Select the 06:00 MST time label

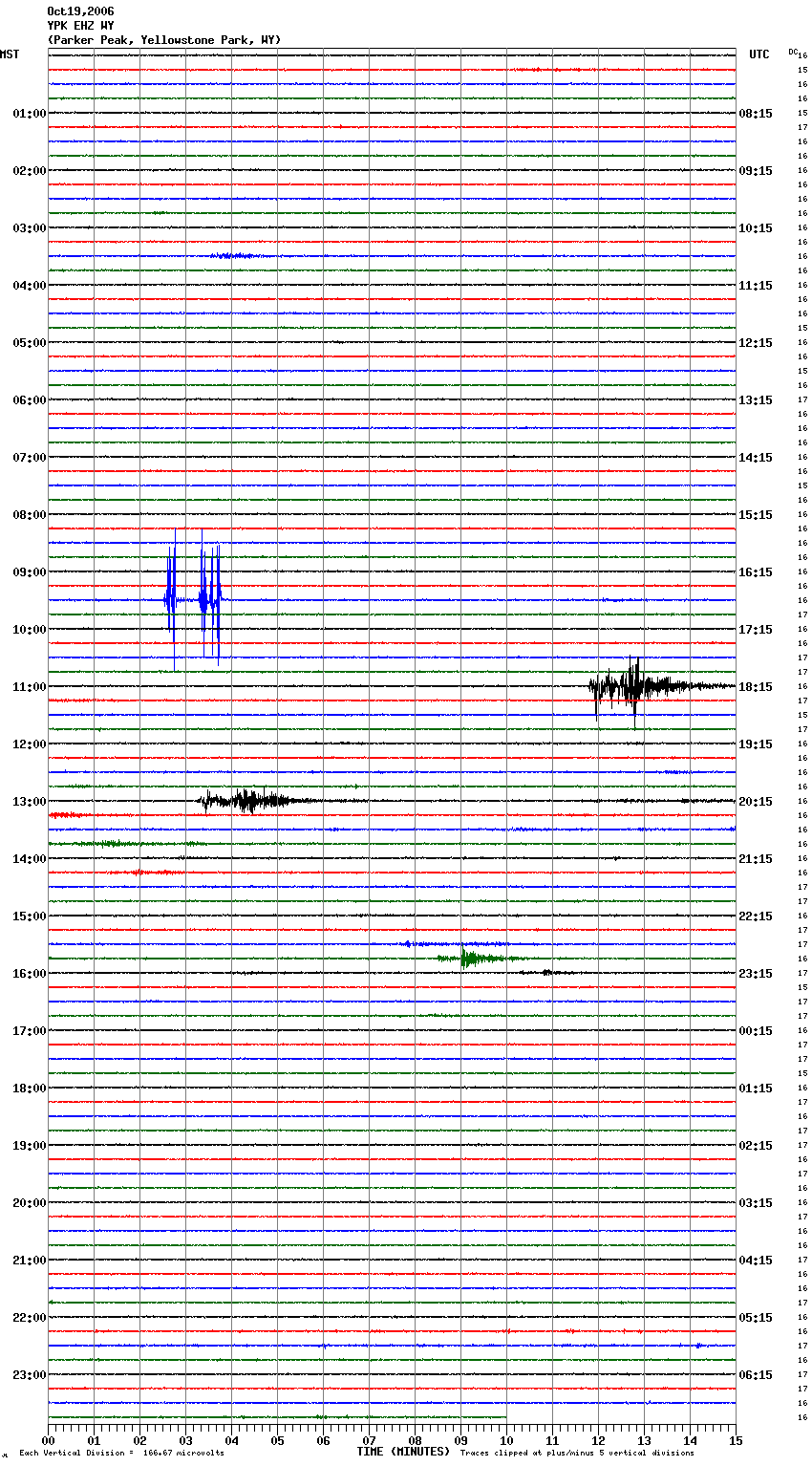[30, 400]
